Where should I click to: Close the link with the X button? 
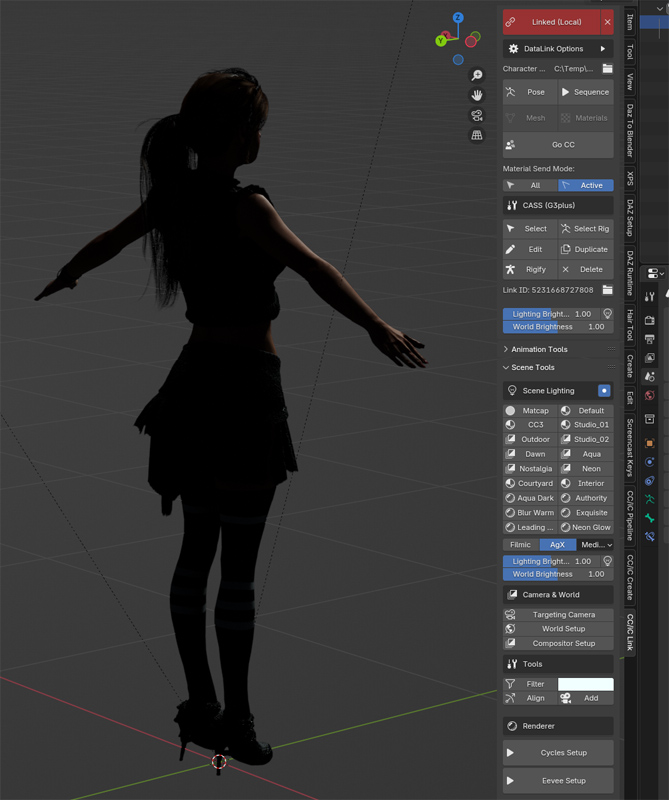[607, 22]
